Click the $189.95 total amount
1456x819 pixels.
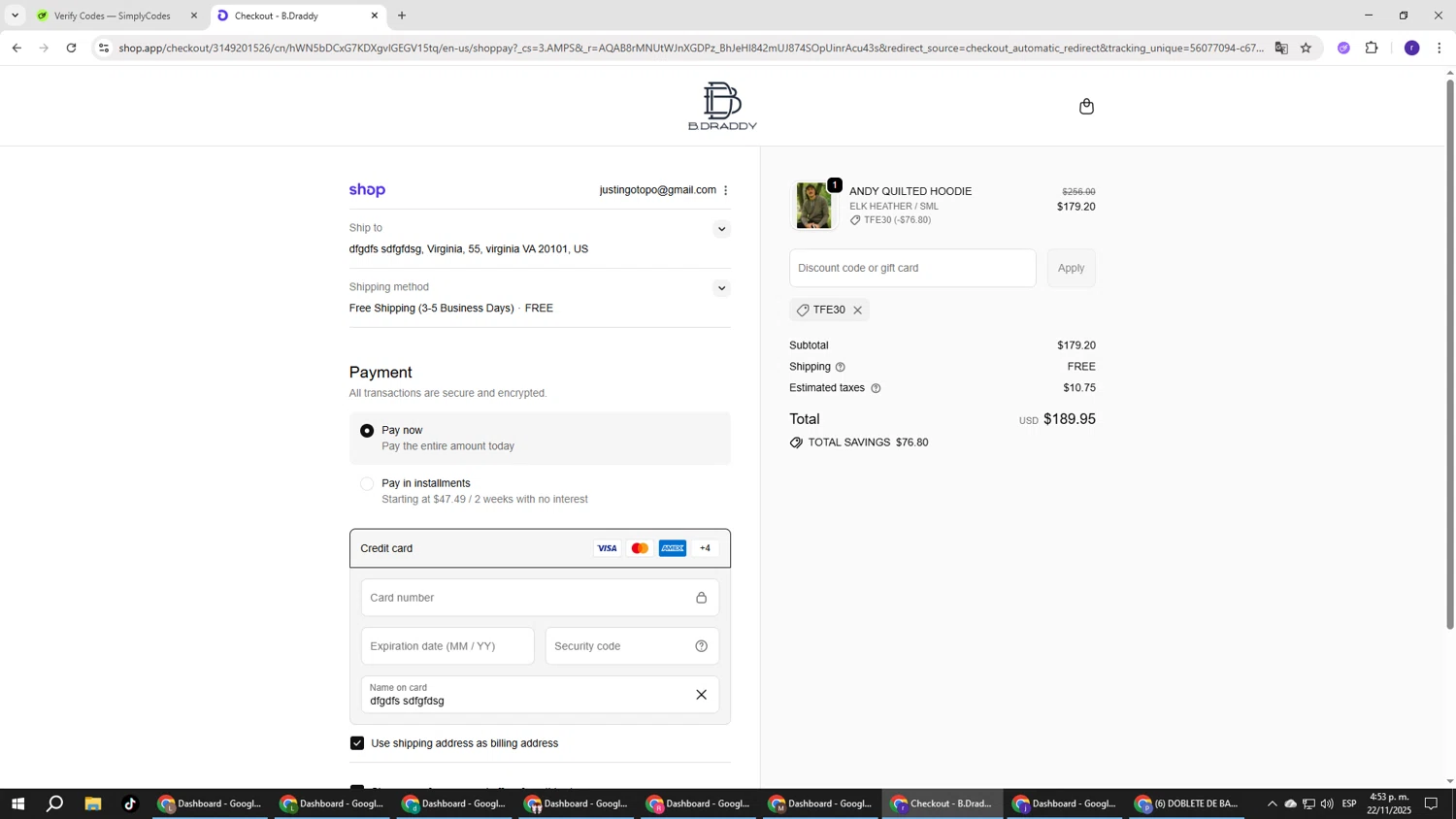[1070, 419]
